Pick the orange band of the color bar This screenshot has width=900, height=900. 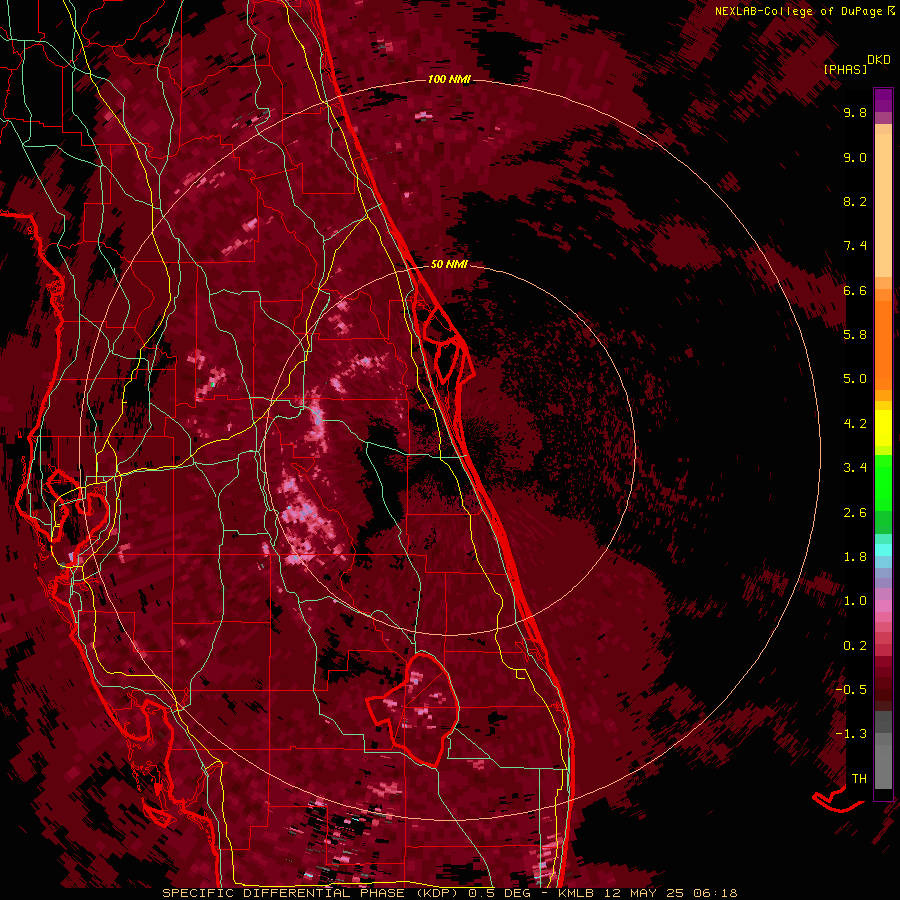tap(883, 346)
